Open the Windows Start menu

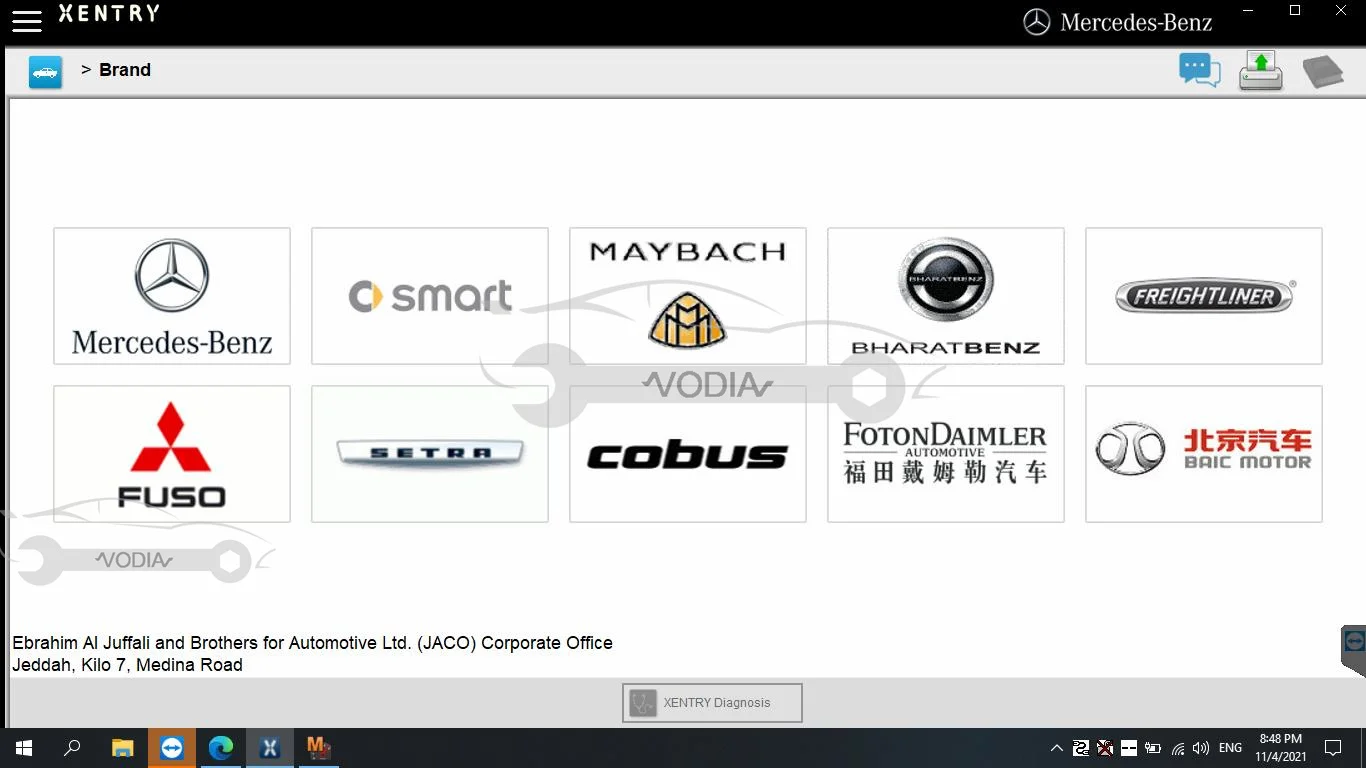point(24,748)
